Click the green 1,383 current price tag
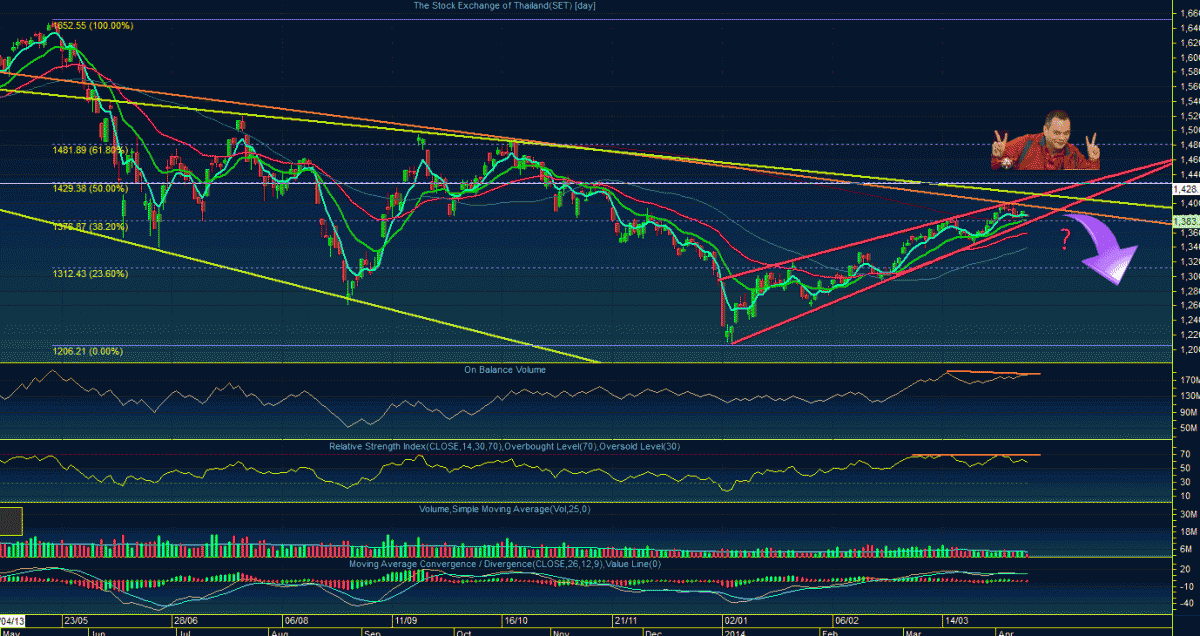The width and height of the screenshot is (1200, 636). click(x=1185, y=219)
